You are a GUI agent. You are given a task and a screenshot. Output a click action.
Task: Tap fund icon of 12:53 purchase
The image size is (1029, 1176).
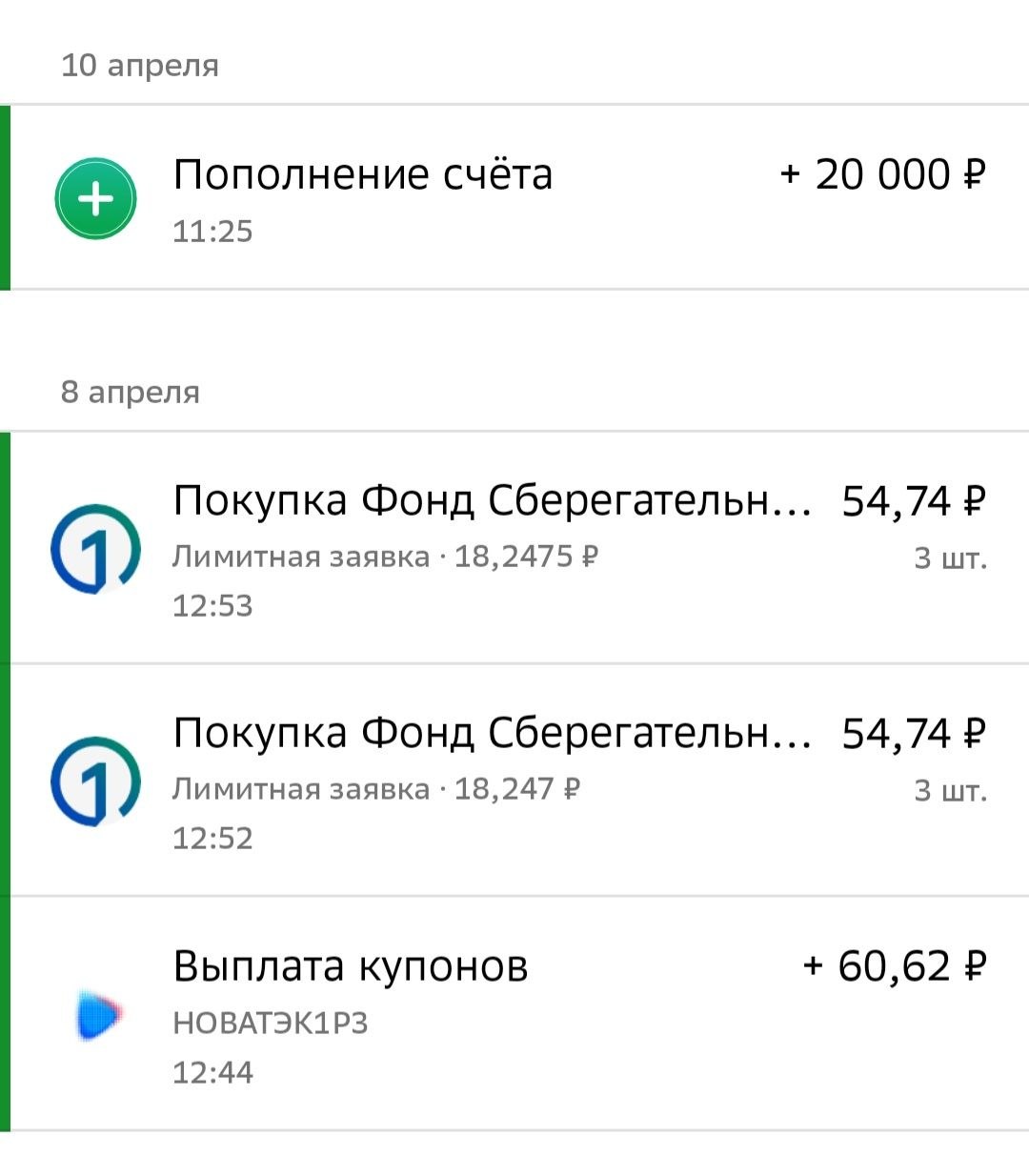click(x=95, y=549)
